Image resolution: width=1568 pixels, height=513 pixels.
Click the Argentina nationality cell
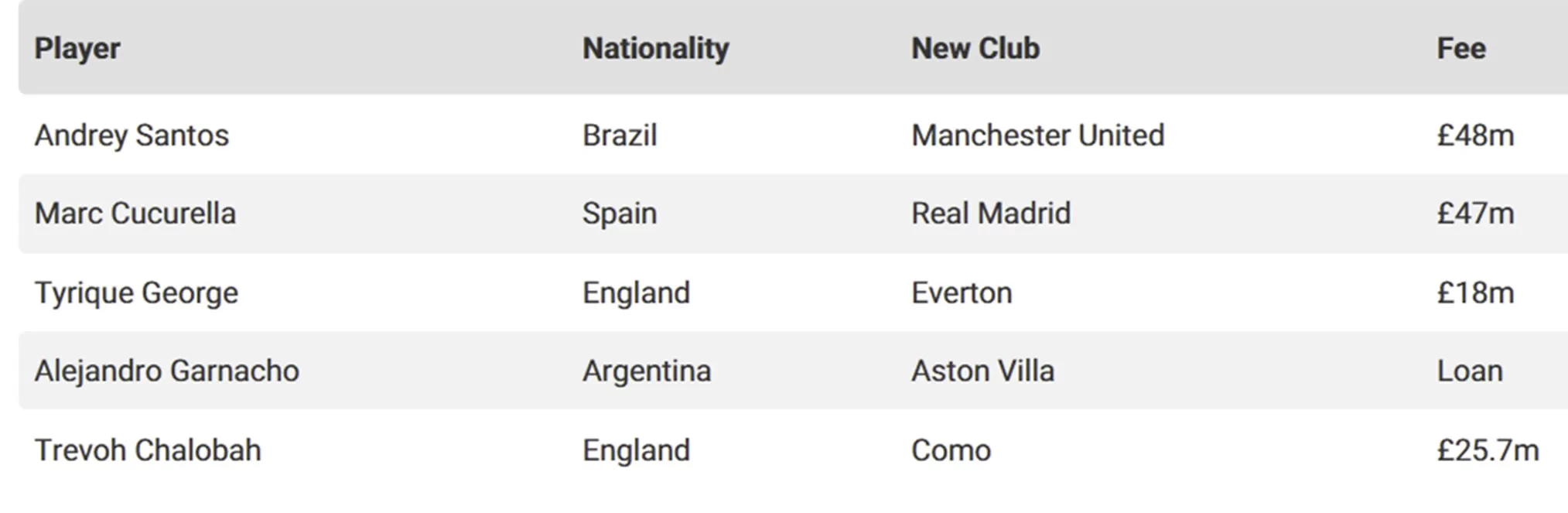pos(647,371)
